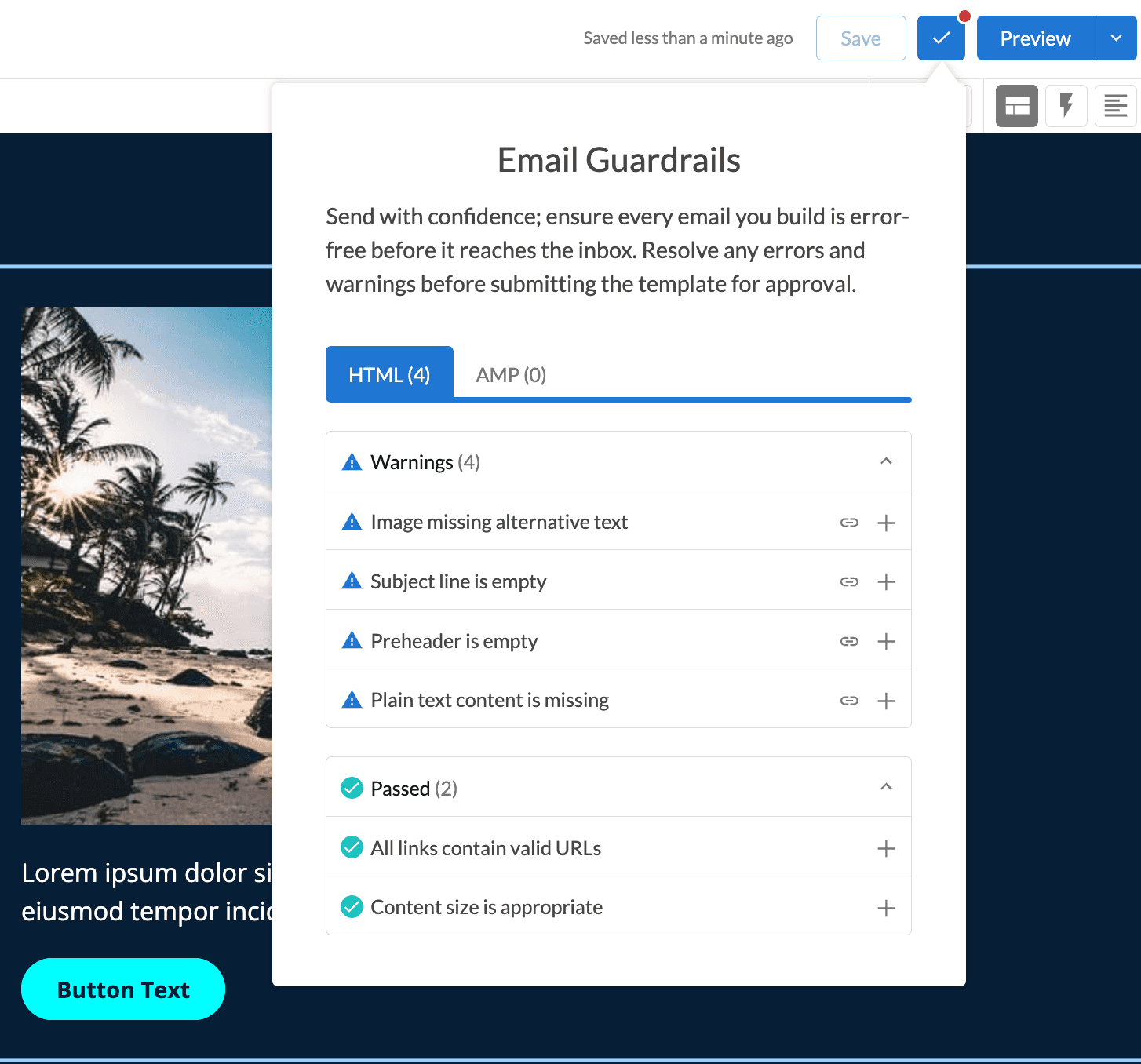1141x1064 pixels.
Task: Click the Save button
Action: [x=860, y=38]
